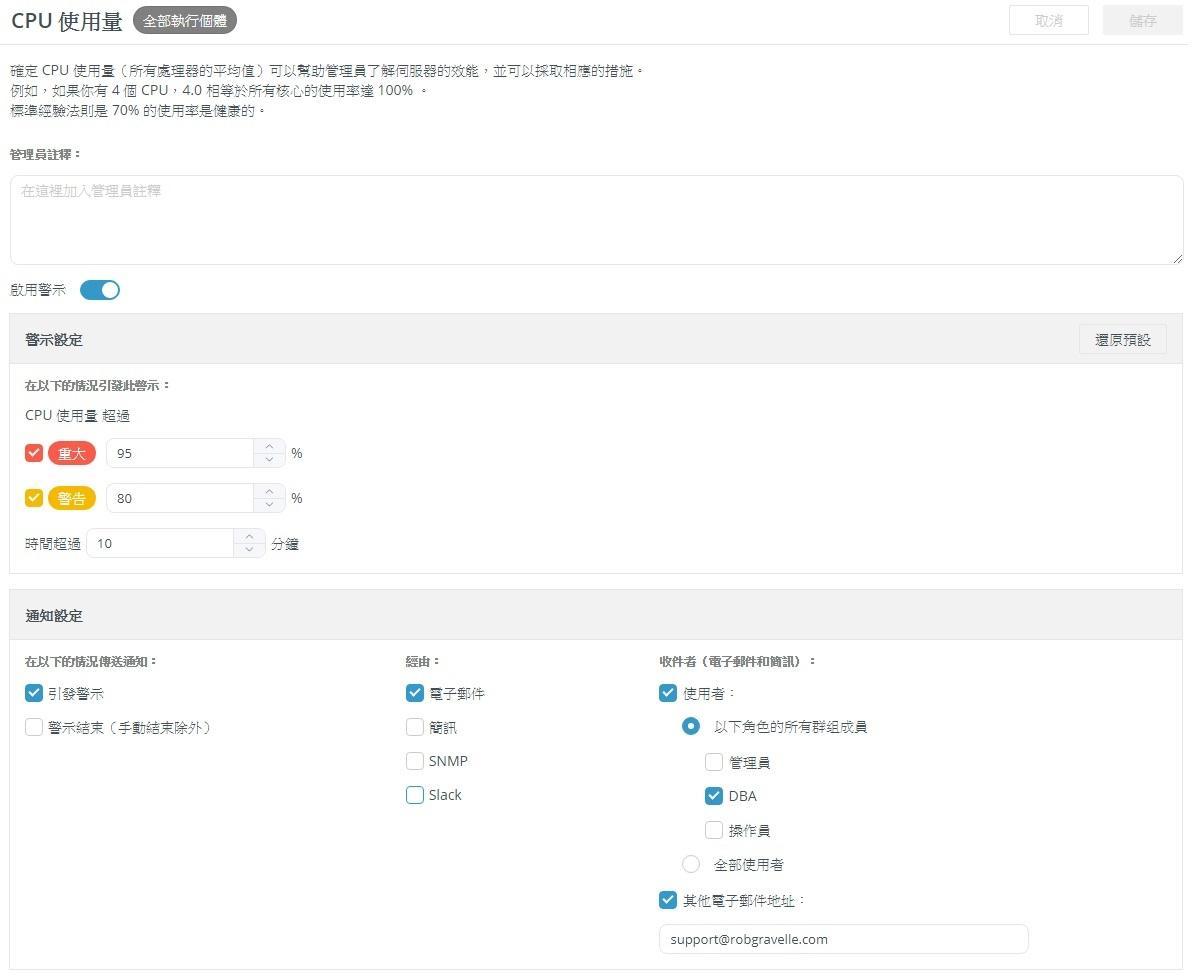Click the 還原預設 button
Screen dimensions: 1192x976
pyautogui.click(x=1122, y=340)
